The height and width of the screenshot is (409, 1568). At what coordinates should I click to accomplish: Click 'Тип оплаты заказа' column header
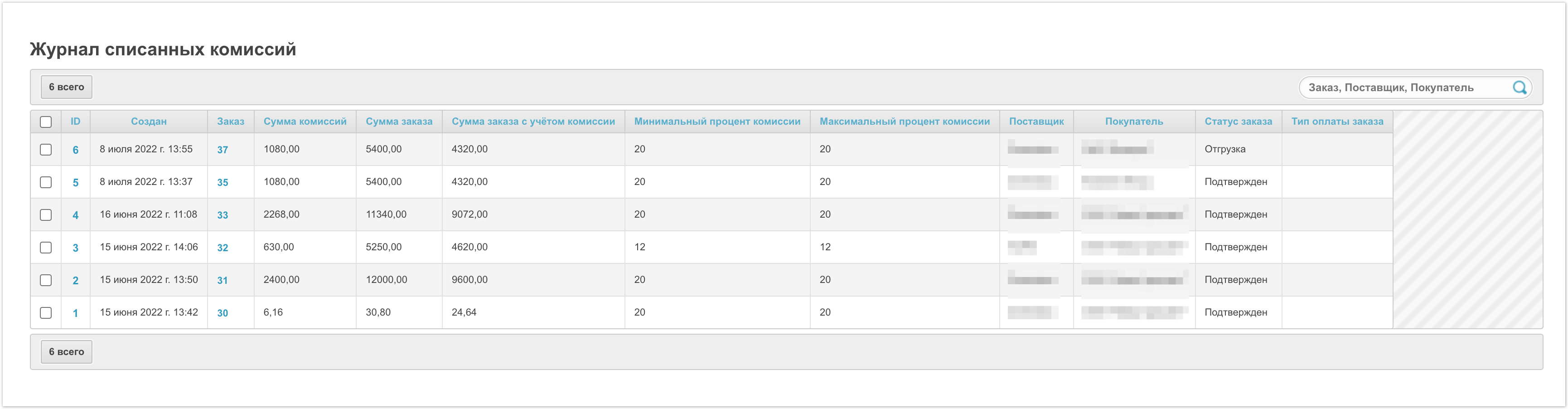point(1337,122)
